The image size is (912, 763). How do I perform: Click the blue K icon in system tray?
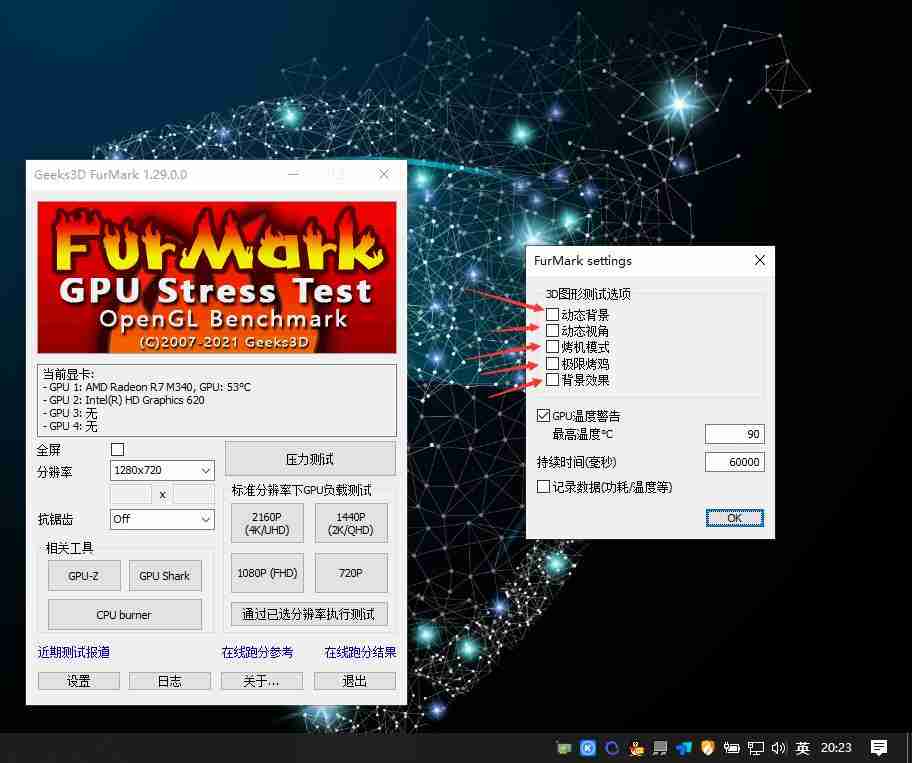click(x=588, y=748)
